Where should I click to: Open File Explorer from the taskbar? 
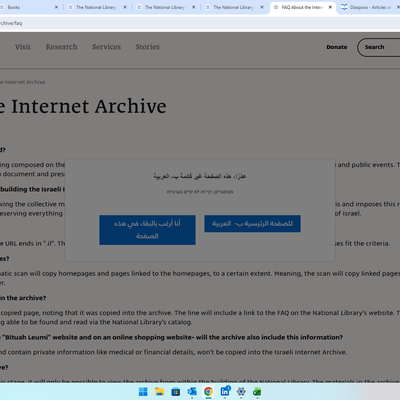(x=159, y=392)
